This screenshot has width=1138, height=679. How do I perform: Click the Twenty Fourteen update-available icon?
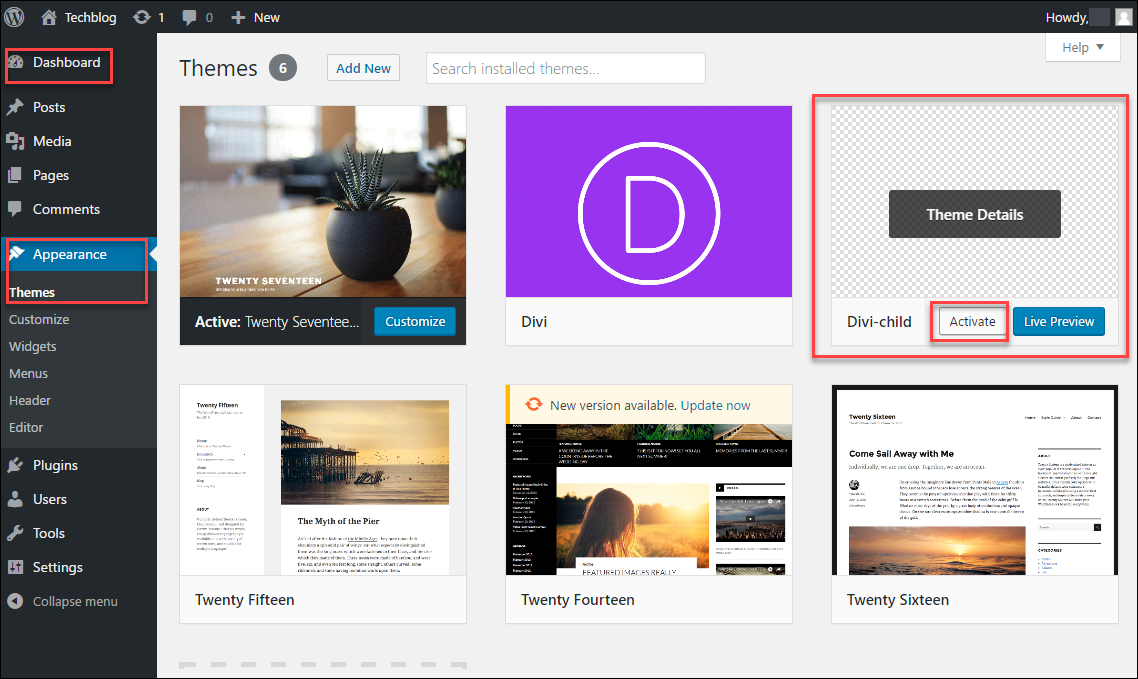coord(533,405)
